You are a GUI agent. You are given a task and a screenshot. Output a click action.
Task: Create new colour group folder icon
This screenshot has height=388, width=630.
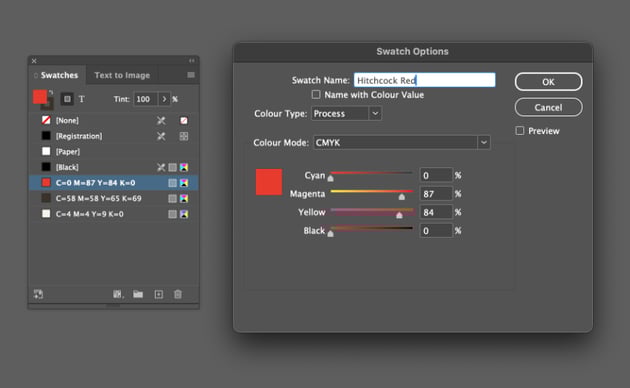point(138,294)
